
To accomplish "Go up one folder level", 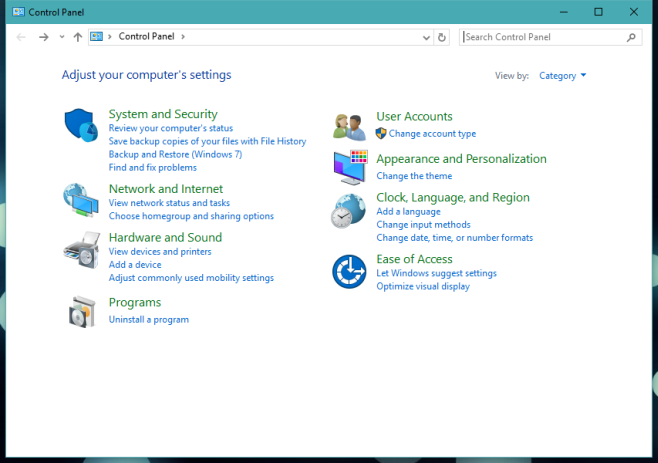I will [x=78, y=37].
